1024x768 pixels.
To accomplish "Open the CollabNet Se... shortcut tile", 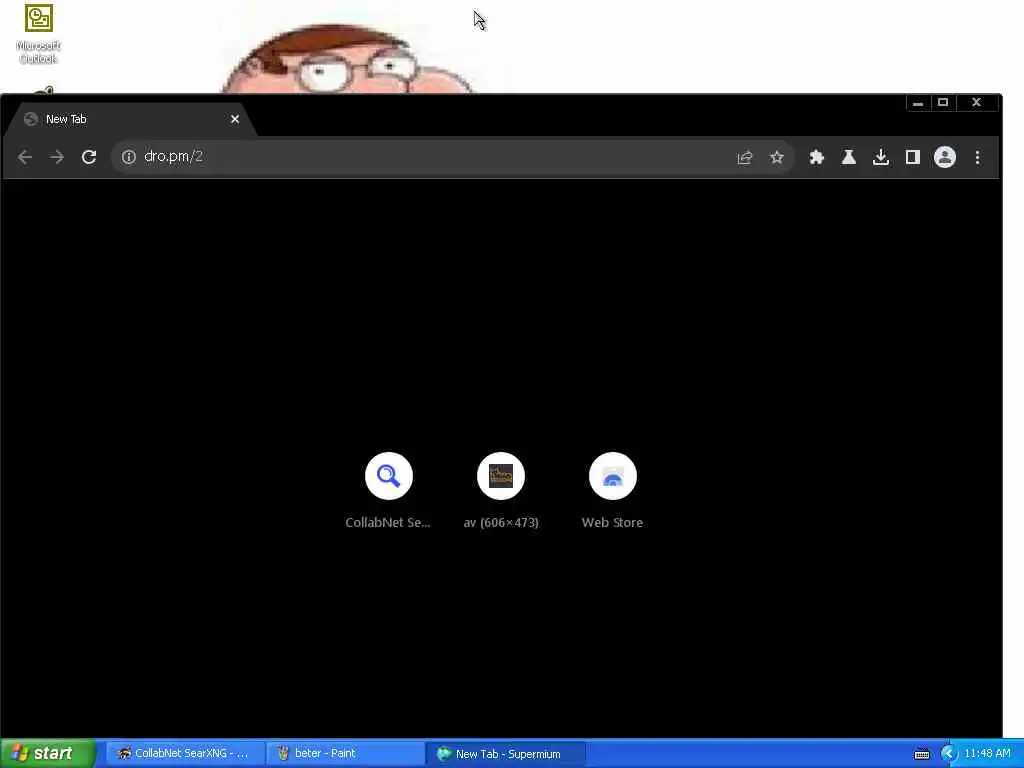I will (388, 490).
